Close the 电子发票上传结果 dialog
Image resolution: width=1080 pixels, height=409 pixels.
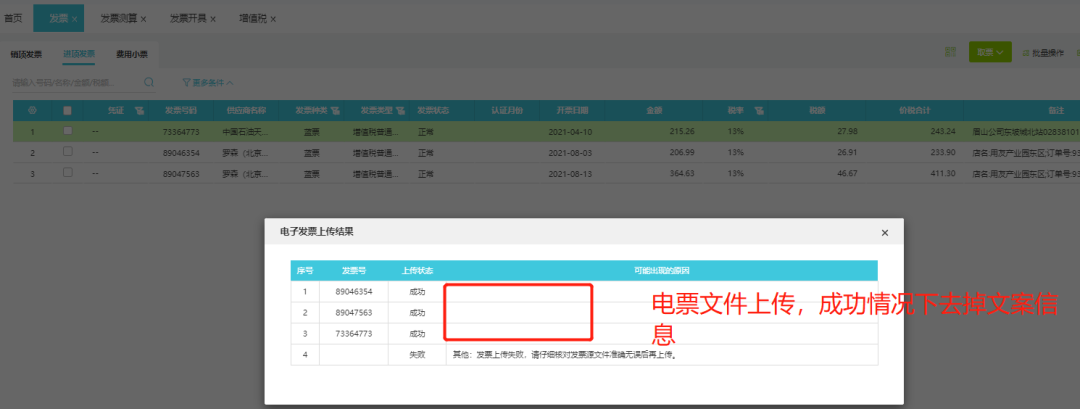pyautogui.click(x=884, y=233)
